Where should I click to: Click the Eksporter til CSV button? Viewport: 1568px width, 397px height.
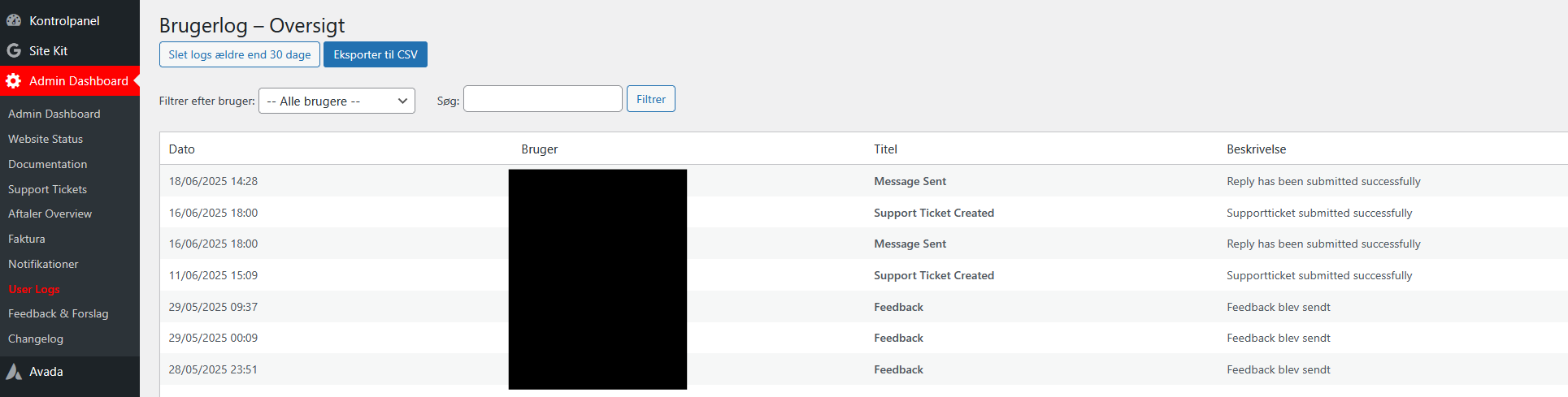[376, 54]
